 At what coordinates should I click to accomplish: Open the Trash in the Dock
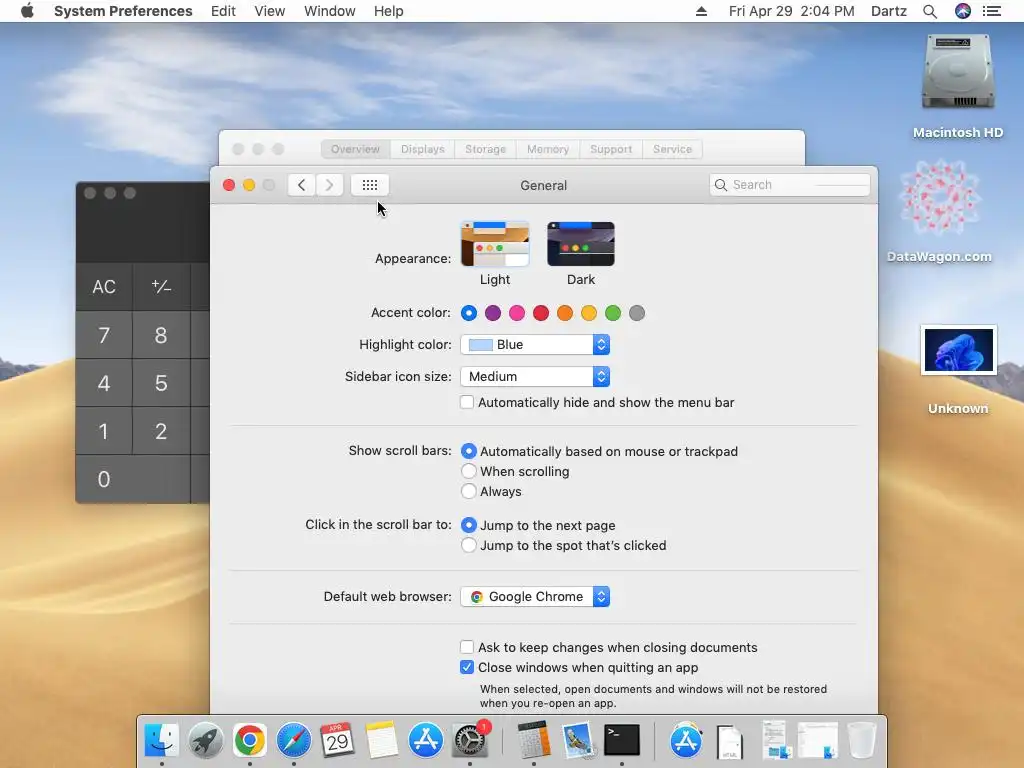click(861, 740)
